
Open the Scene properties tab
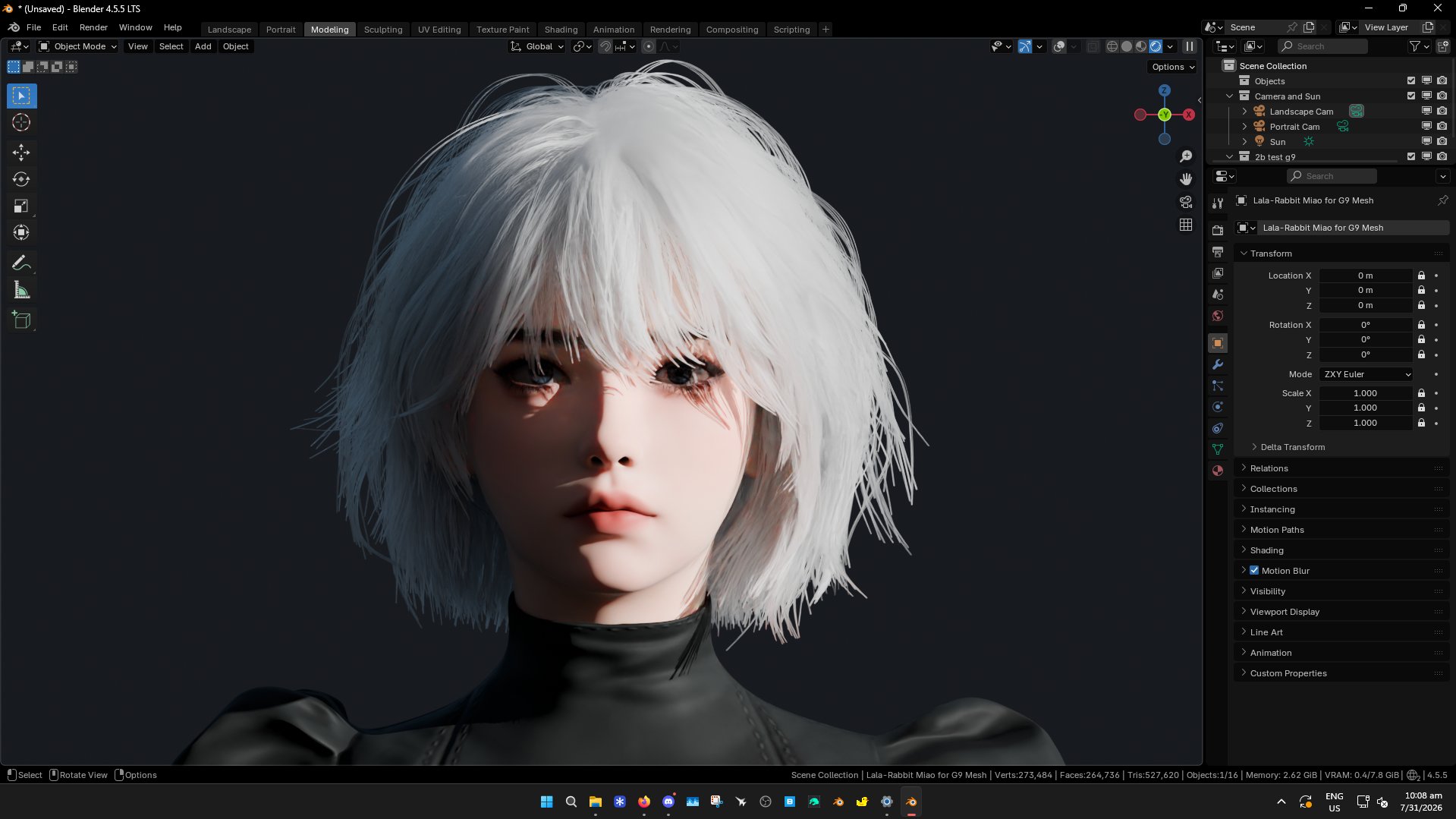(1218, 295)
